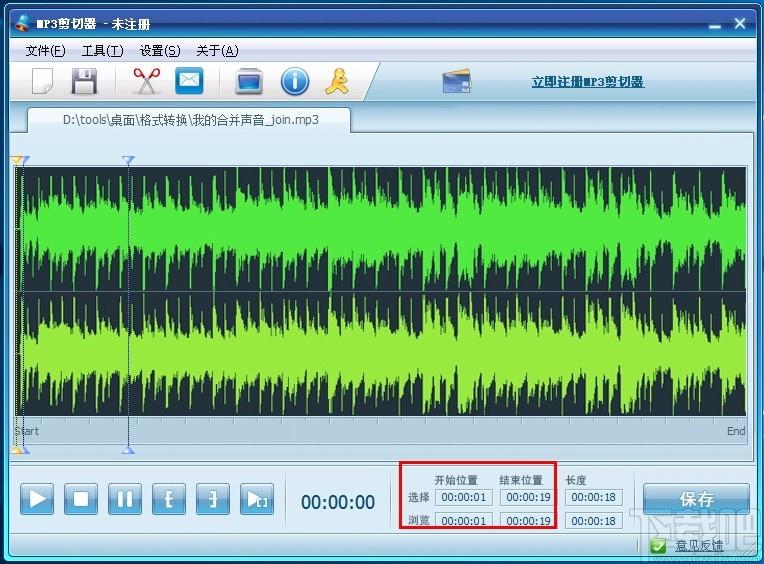Open the blue info circle icon
Image resolution: width=764 pixels, height=564 pixels.
pyautogui.click(x=295, y=81)
